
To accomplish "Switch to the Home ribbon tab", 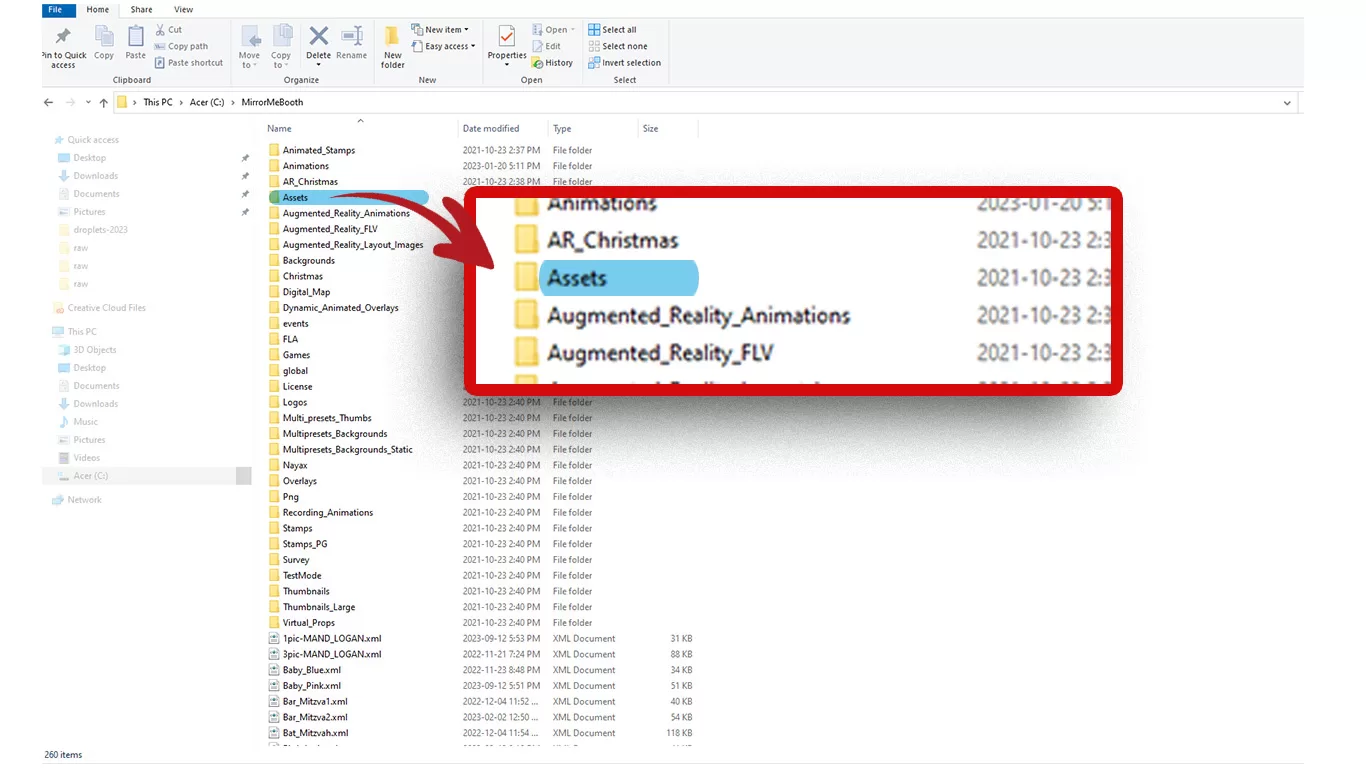I will [x=97, y=10].
